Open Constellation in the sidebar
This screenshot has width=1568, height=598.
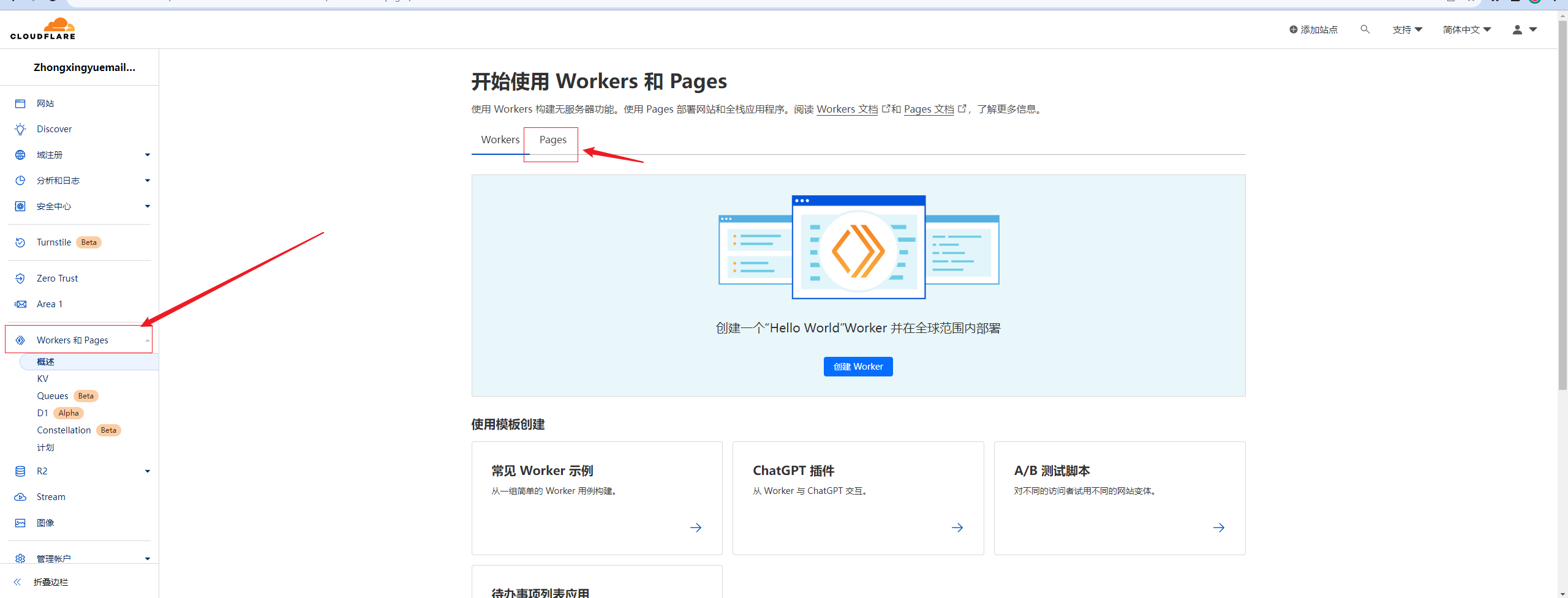[x=64, y=430]
